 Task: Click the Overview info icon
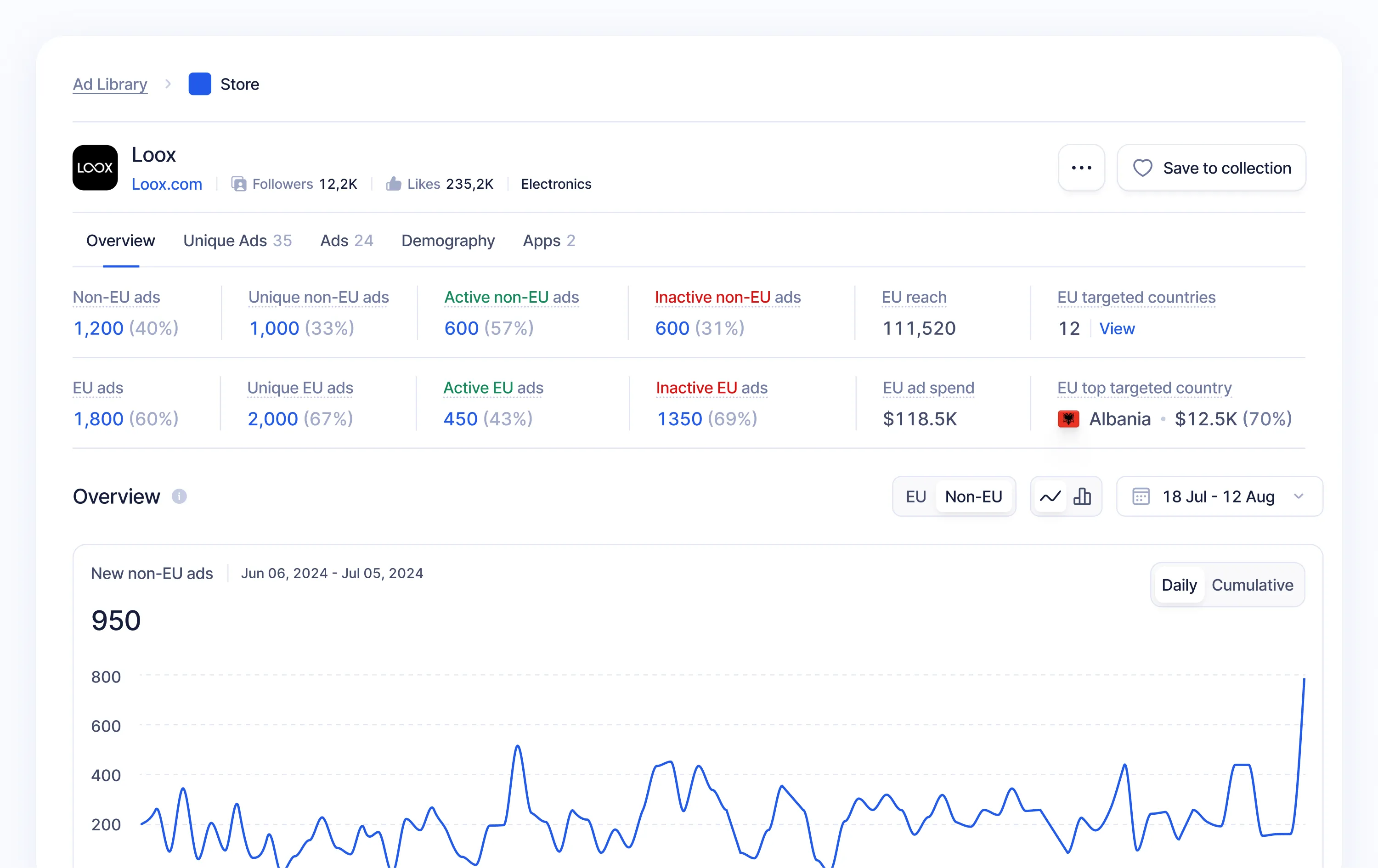click(x=179, y=496)
